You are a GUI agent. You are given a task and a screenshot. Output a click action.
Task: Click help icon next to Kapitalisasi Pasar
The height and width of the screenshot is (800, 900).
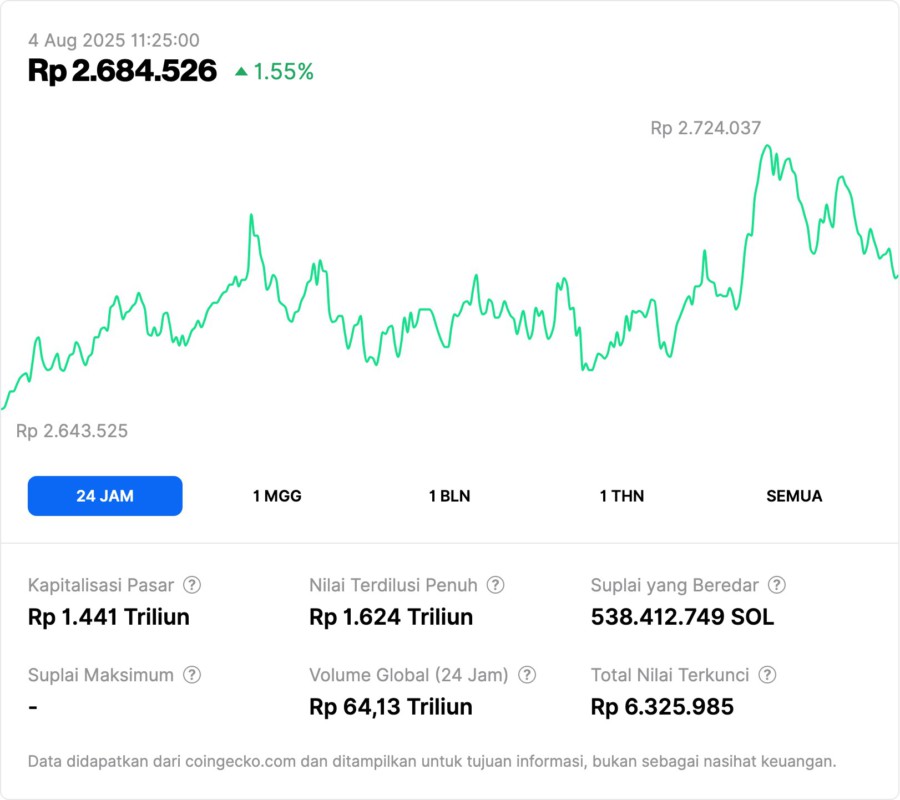point(192,585)
